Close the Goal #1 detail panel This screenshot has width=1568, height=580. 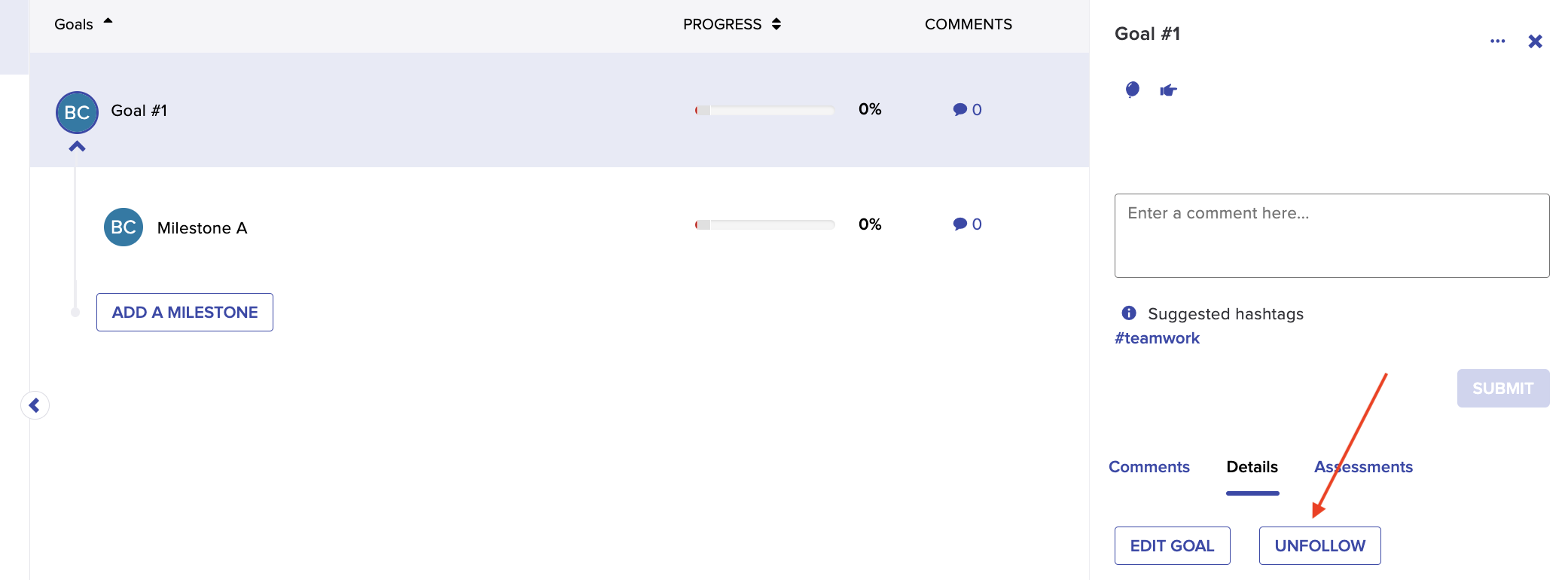[1535, 41]
